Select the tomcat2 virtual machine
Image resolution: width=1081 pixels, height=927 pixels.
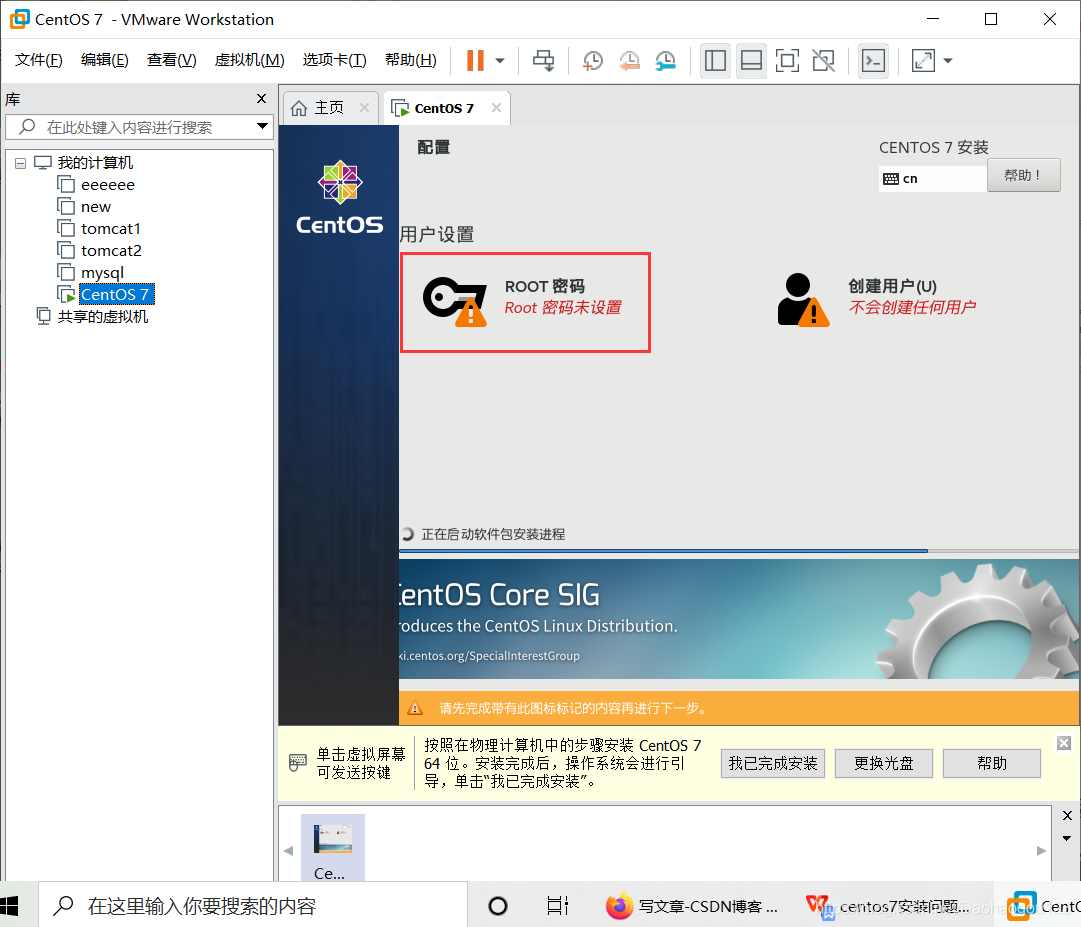point(111,251)
